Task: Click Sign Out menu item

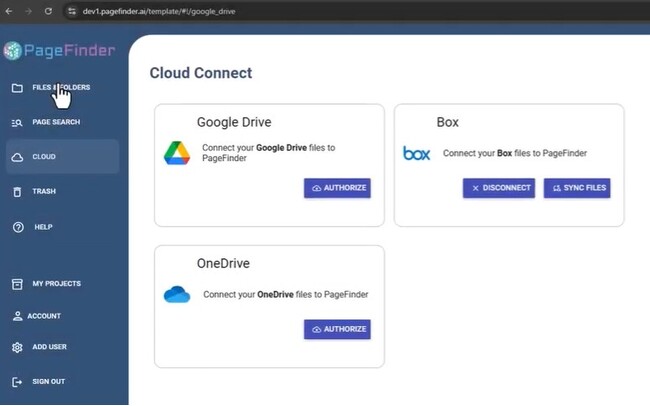Action: click(62, 382)
